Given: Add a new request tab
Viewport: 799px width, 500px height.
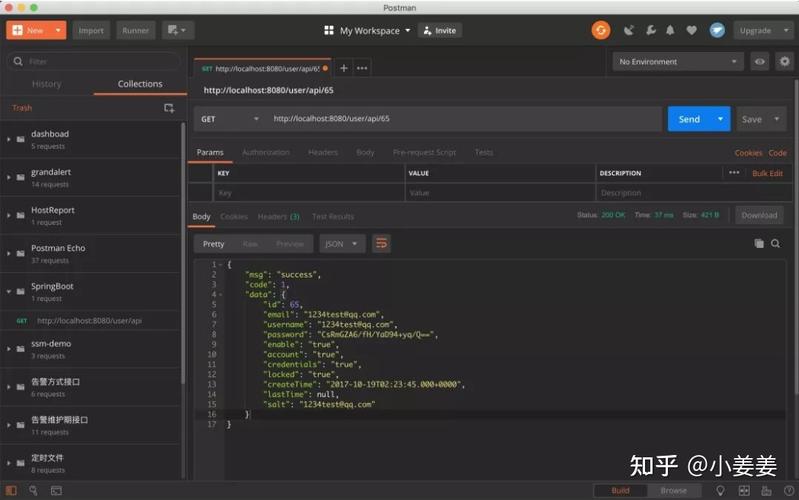Looking at the screenshot, I should [344, 68].
